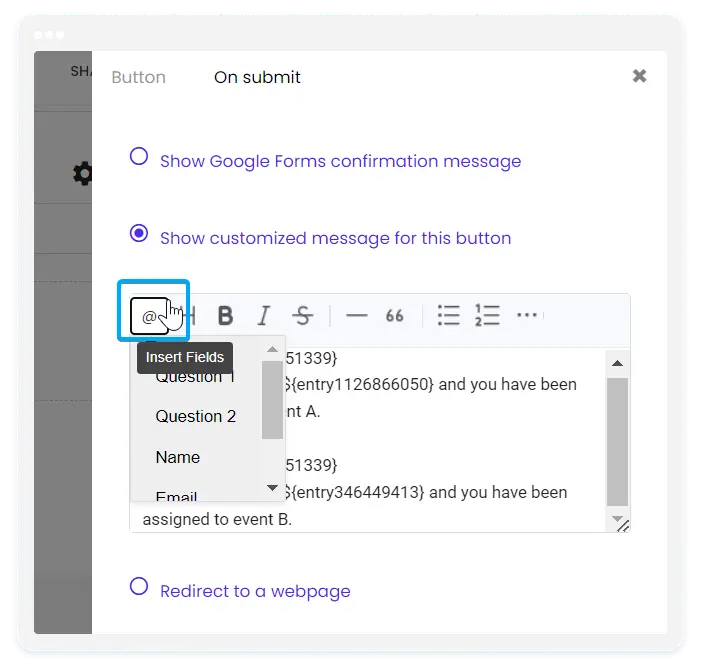
Task: Open the gear settings in the sidebar
Action: 83,173
